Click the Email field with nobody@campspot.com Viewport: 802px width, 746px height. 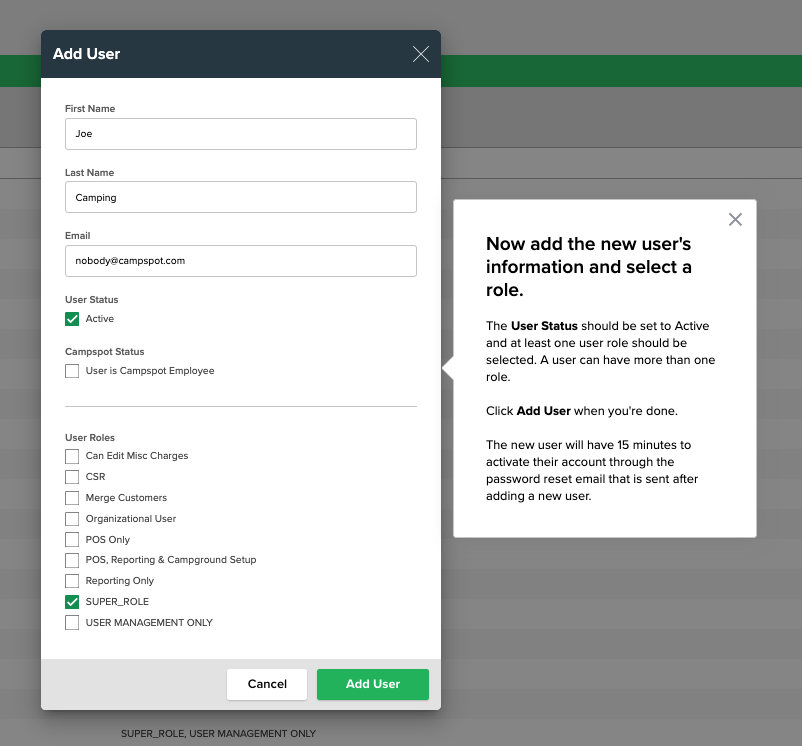pyautogui.click(x=240, y=260)
